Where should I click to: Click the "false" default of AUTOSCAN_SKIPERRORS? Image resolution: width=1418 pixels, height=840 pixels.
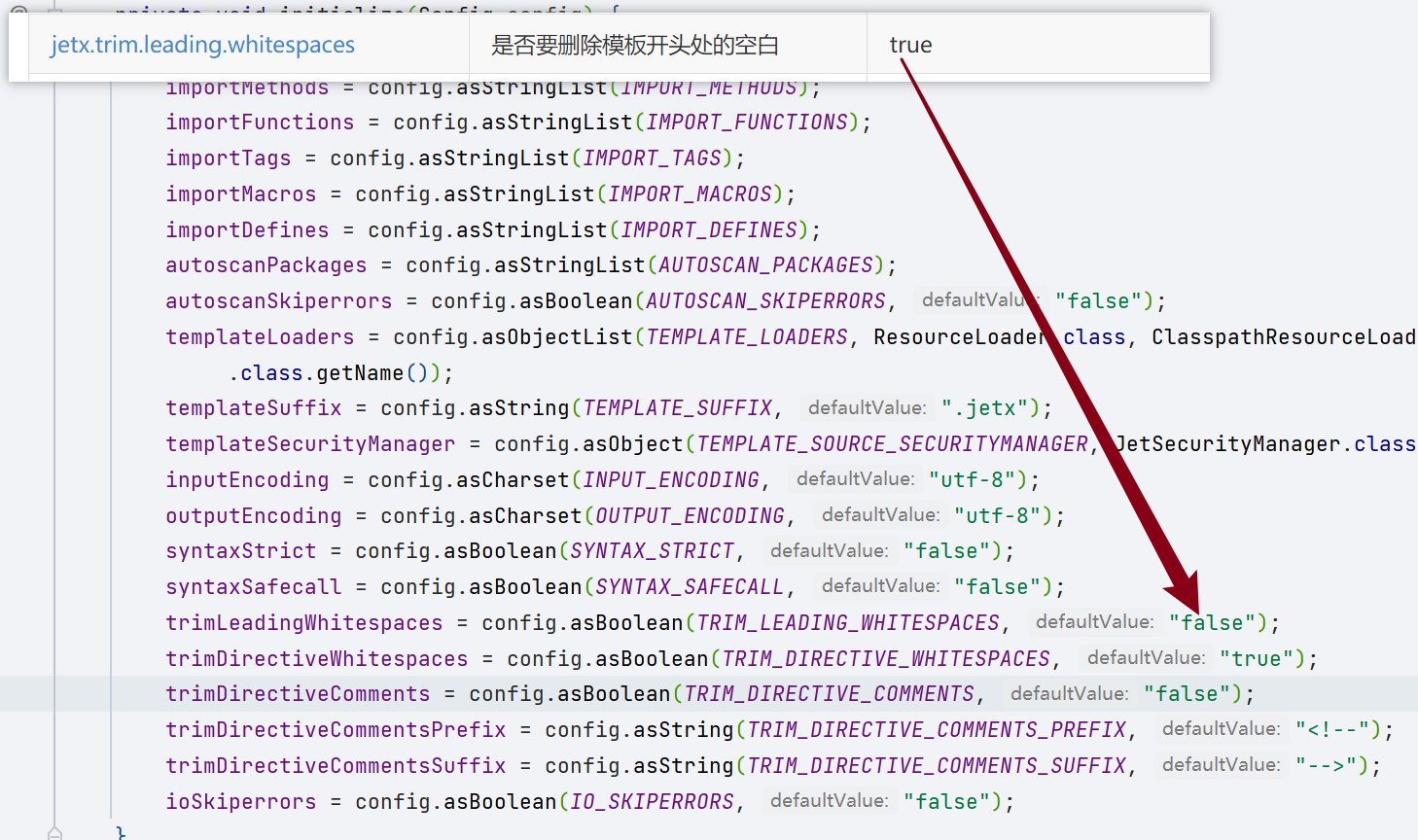1099,300
